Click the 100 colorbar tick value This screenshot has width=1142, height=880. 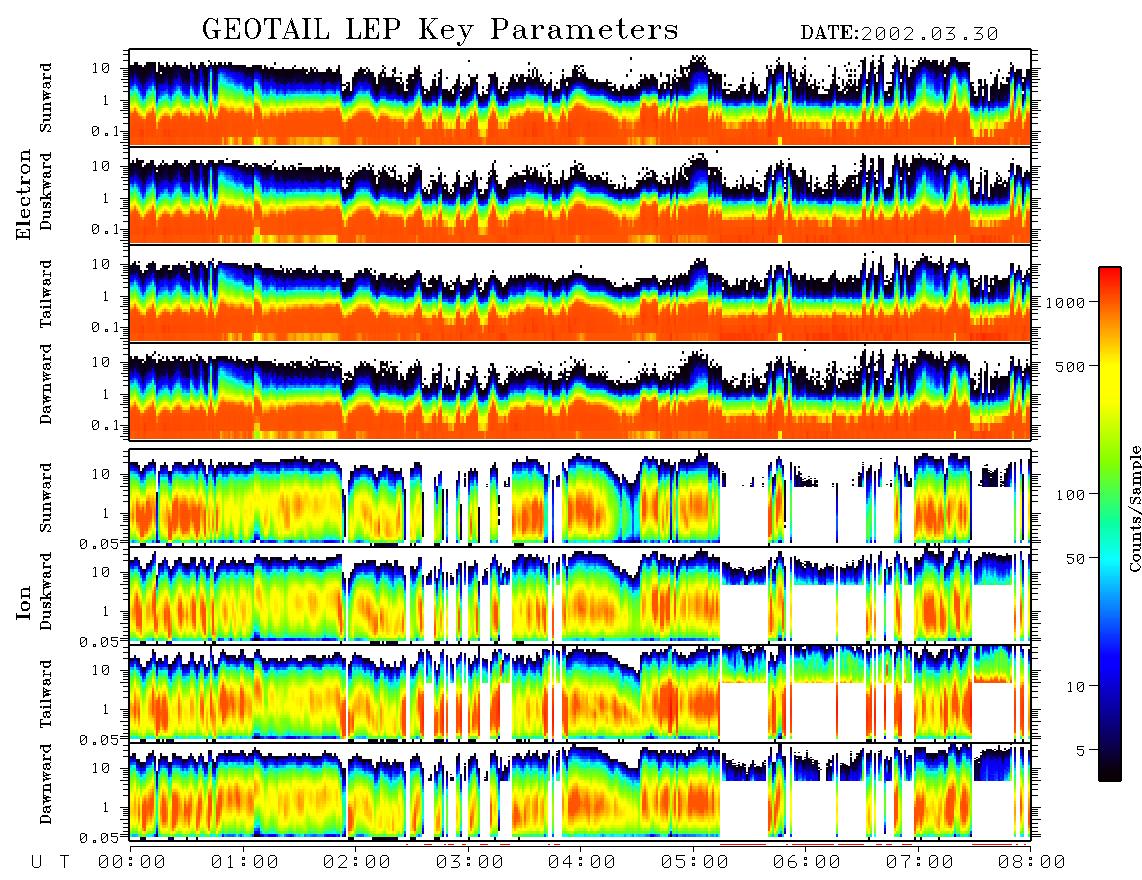click(x=1070, y=495)
